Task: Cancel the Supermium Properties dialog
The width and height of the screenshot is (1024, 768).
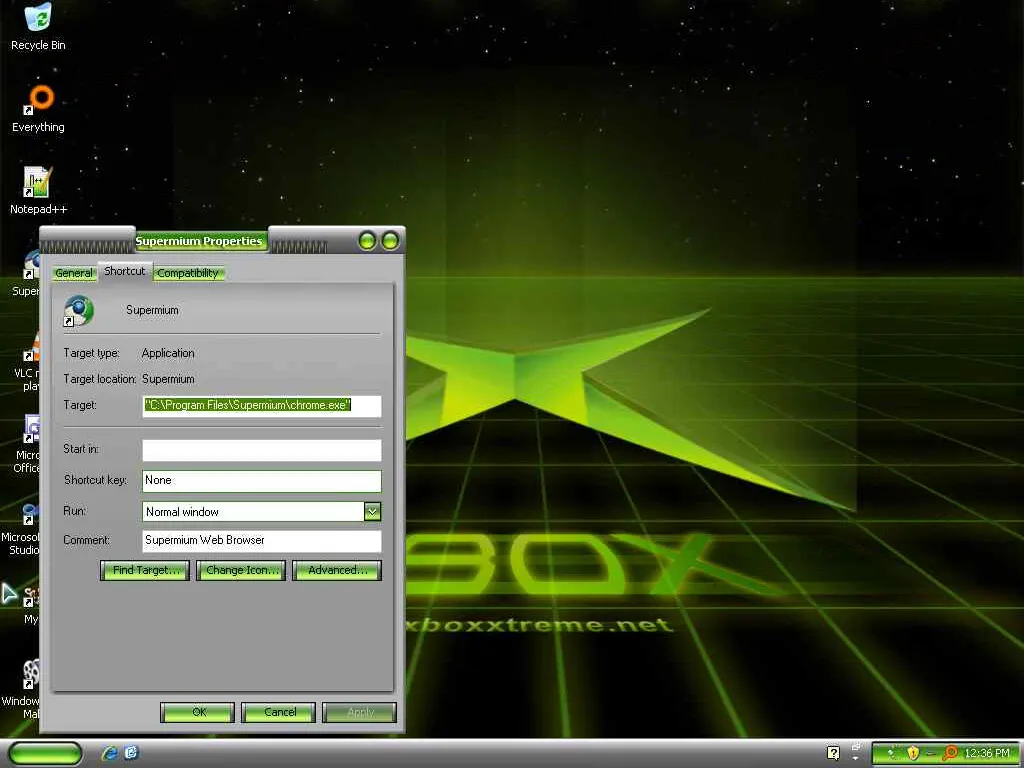Action: click(x=278, y=712)
